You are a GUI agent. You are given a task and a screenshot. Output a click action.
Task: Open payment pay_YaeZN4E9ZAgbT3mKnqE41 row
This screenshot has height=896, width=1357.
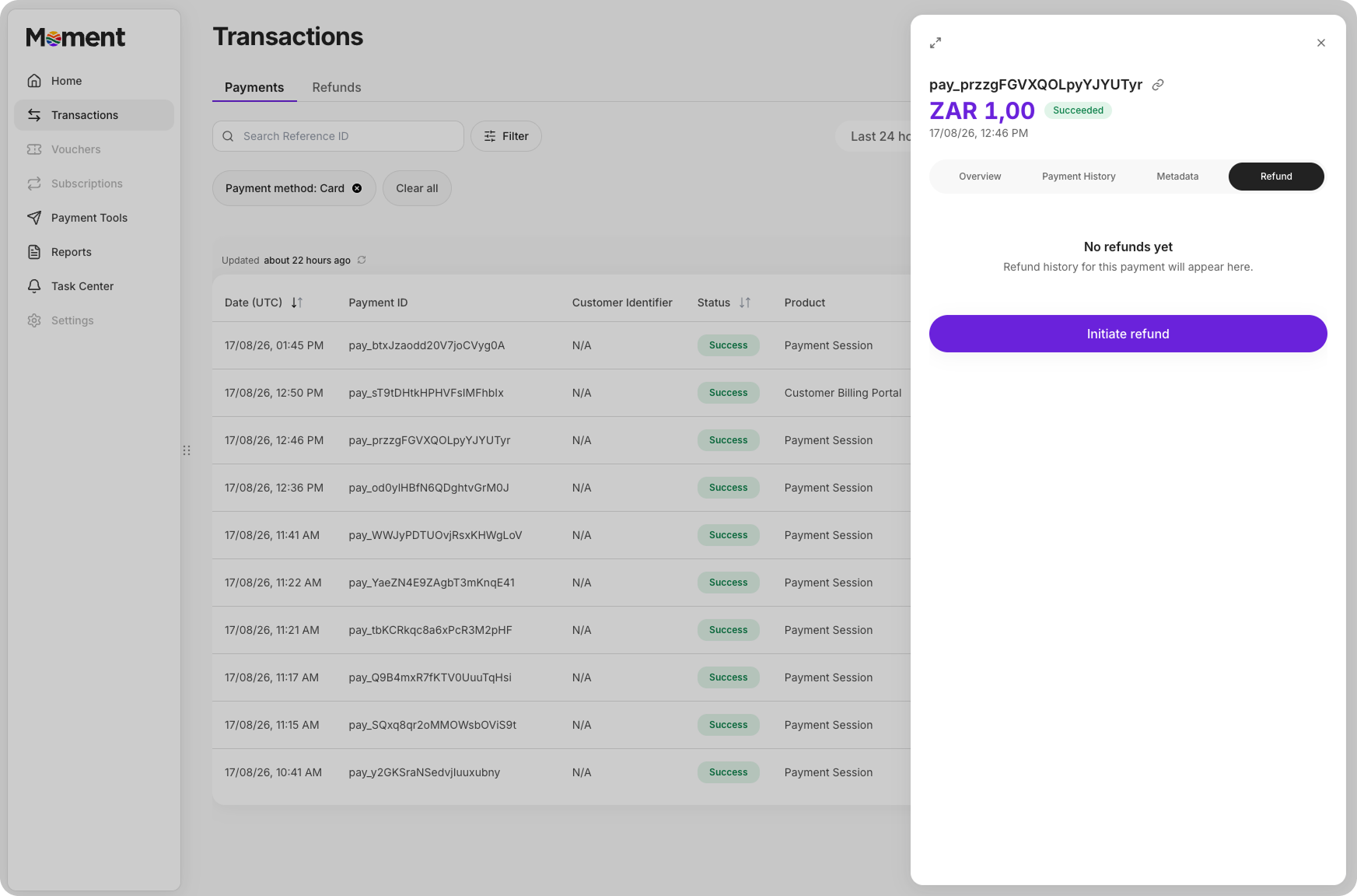tap(561, 583)
